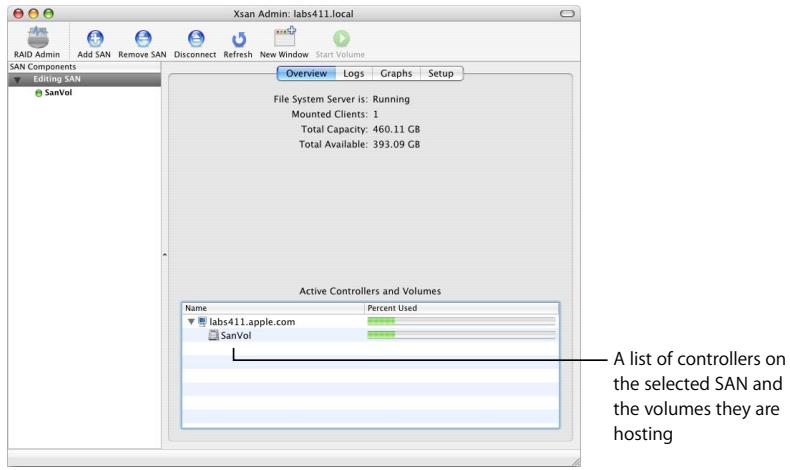Toggle the toolbar with the pill button

[567, 14]
